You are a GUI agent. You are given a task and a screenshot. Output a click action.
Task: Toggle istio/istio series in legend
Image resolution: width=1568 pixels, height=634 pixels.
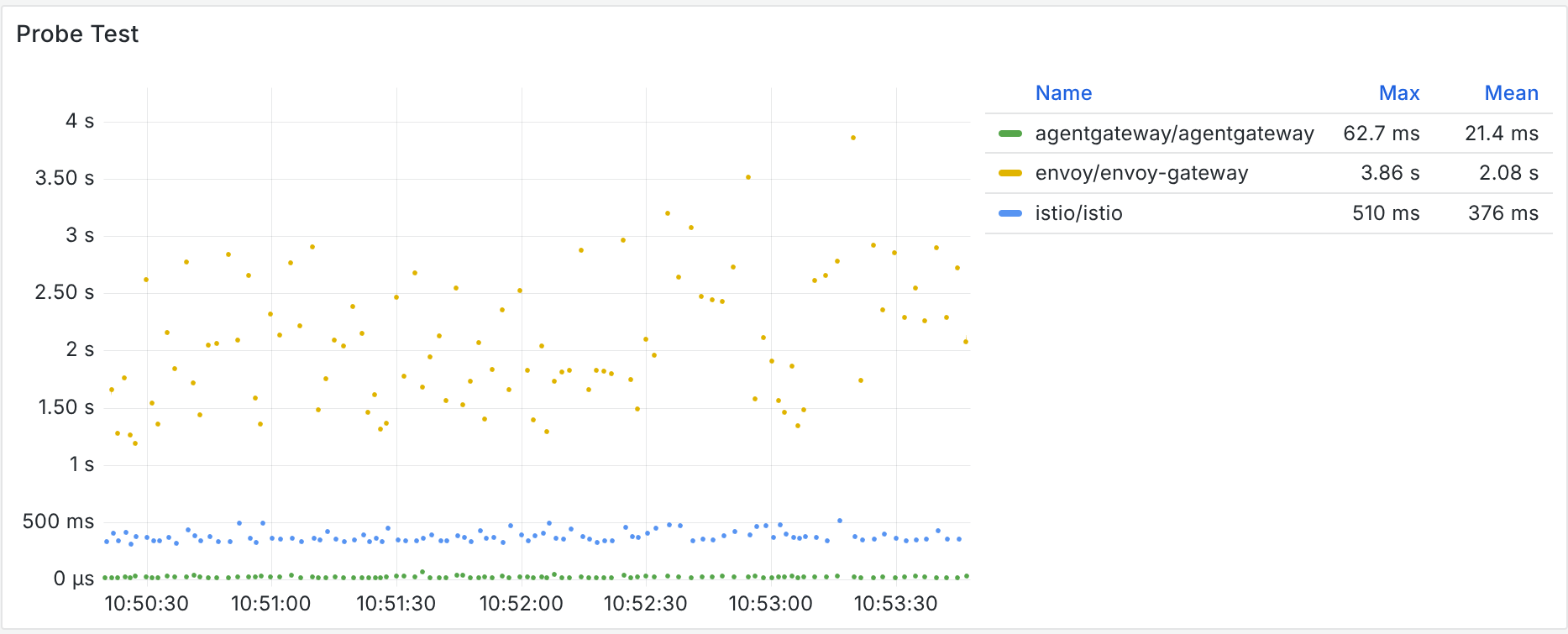coord(1078,213)
